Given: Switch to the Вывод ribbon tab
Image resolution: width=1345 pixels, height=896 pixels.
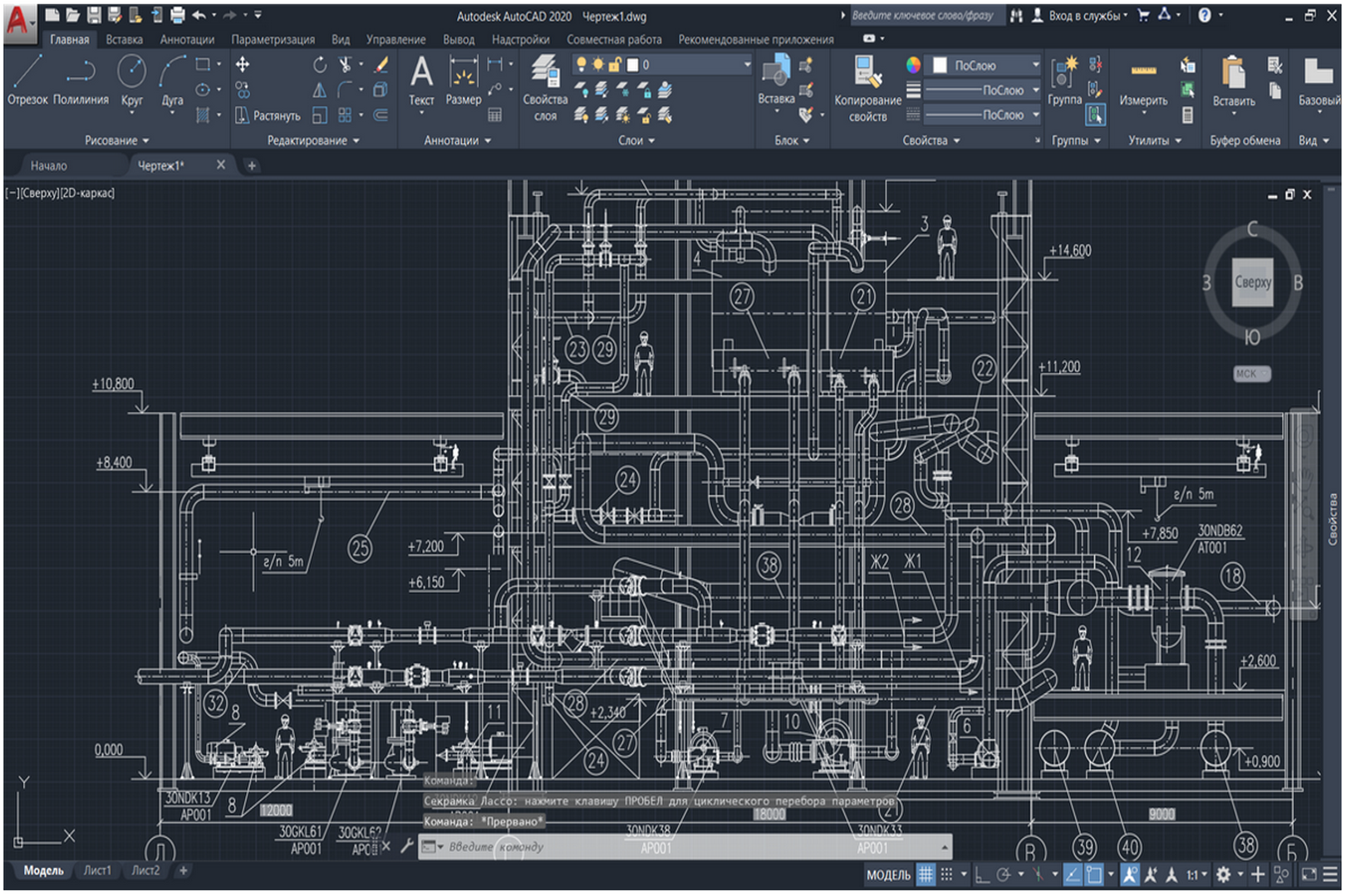Looking at the screenshot, I should point(458,39).
